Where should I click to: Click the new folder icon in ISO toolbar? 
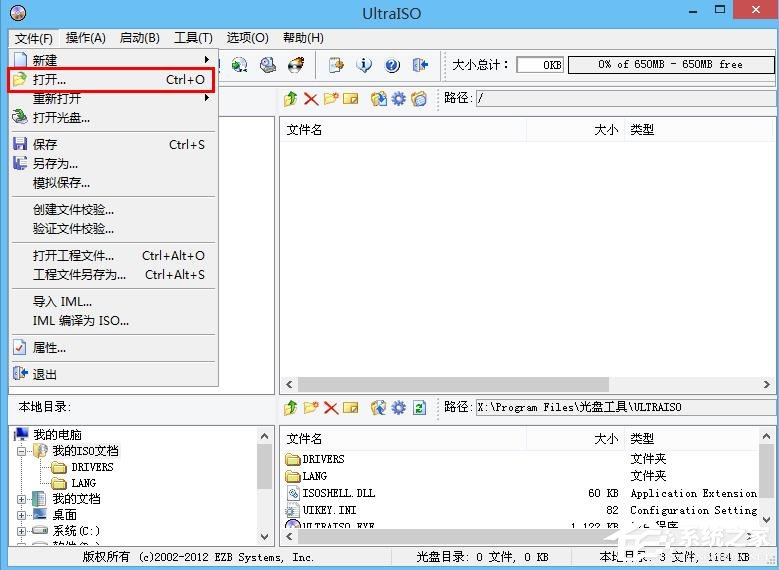click(331, 98)
